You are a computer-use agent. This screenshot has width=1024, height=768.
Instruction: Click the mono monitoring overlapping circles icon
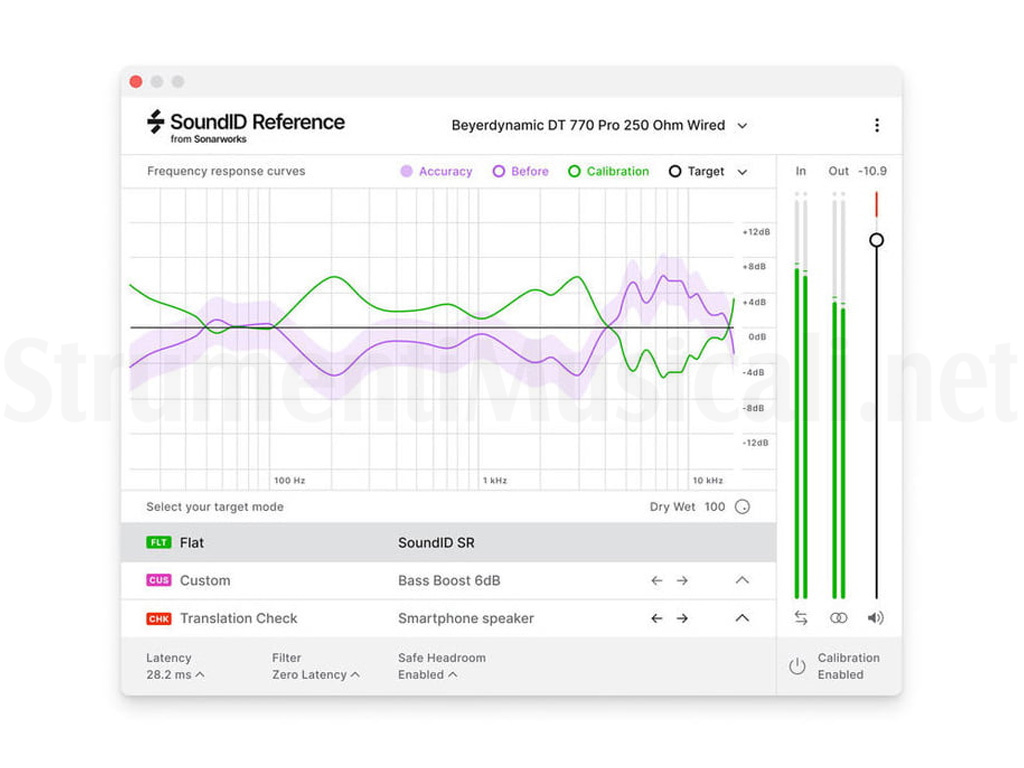(x=839, y=618)
